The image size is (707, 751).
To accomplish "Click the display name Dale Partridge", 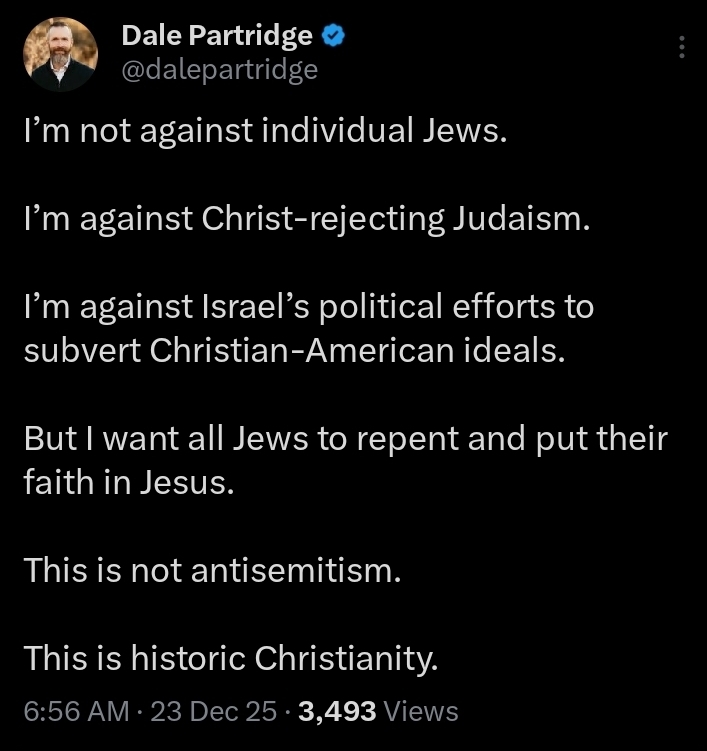I will (x=216, y=37).
